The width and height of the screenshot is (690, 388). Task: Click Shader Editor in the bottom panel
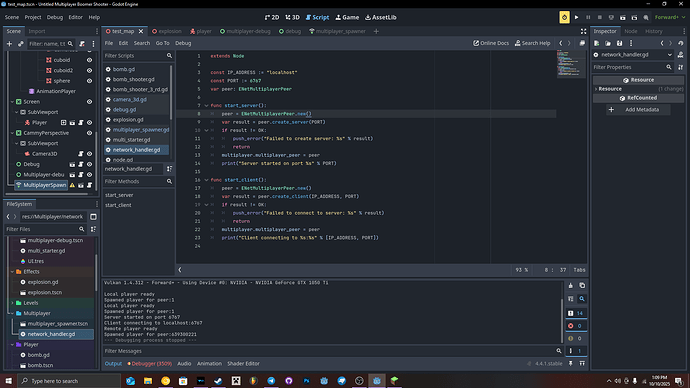pos(243,364)
